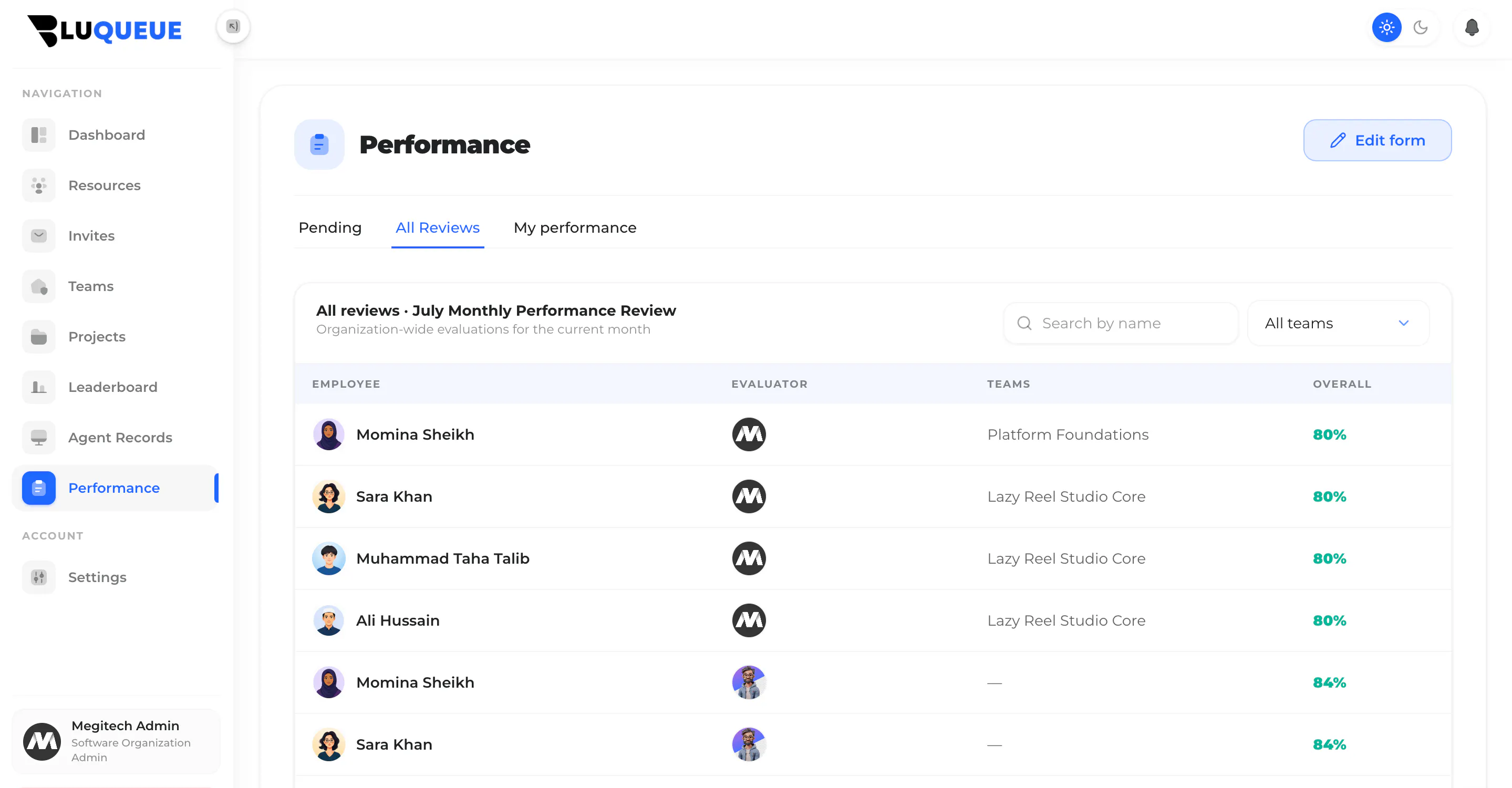This screenshot has height=788, width=1512.
Task: Click the Resources sidebar icon
Action: pyautogui.click(x=39, y=185)
